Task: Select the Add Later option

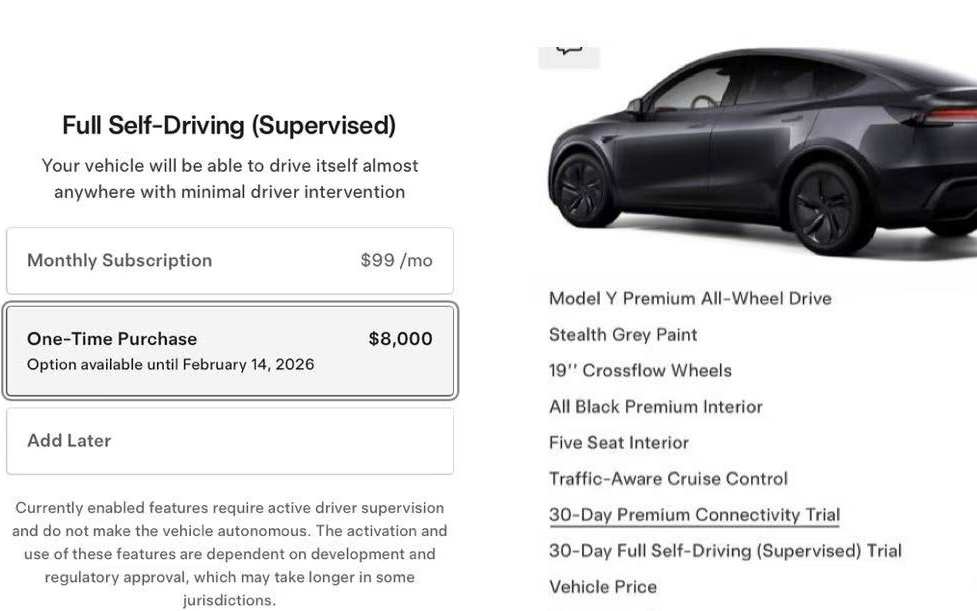Action: click(x=229, y=441)
